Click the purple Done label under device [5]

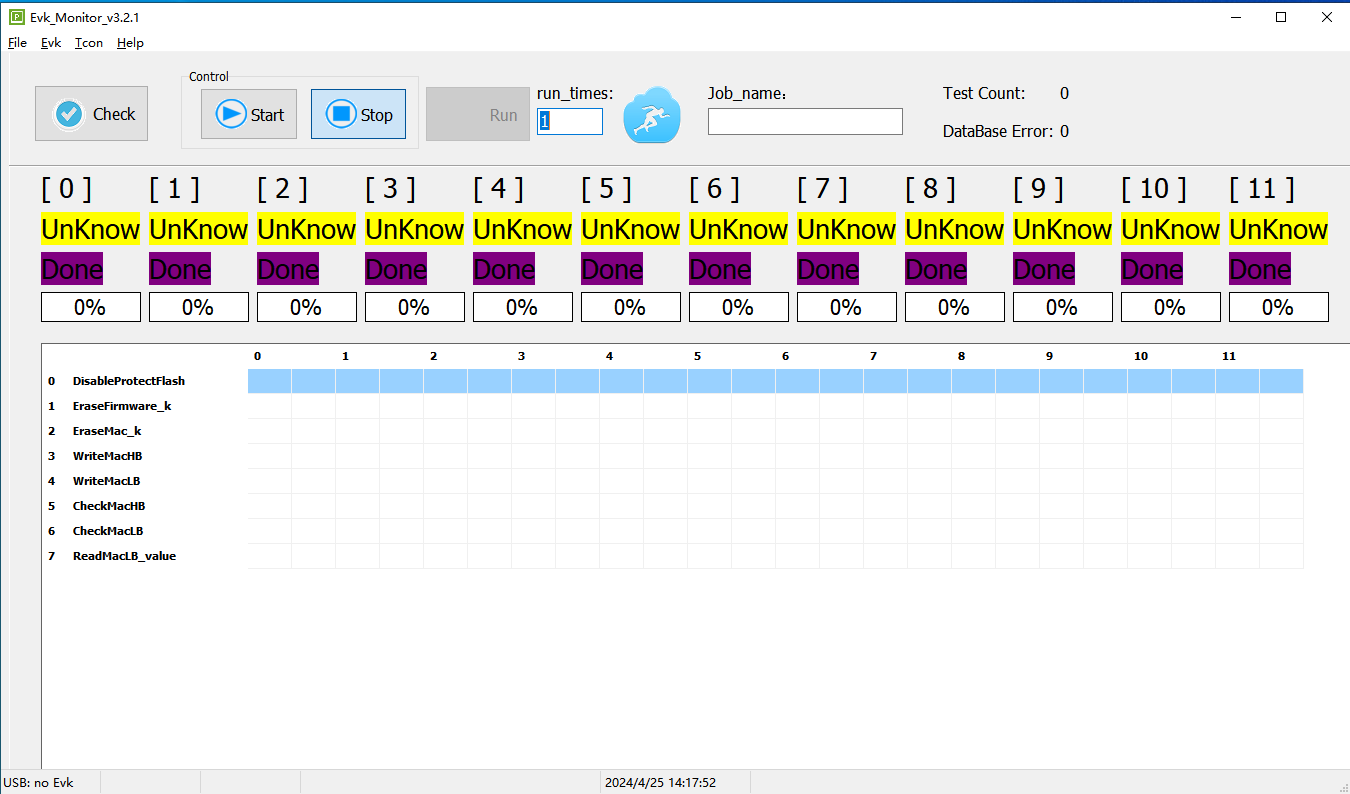[x=611, y=269]
